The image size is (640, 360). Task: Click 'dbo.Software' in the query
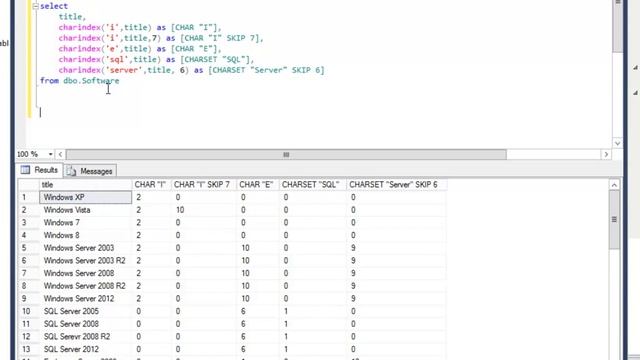click(91, 81)
